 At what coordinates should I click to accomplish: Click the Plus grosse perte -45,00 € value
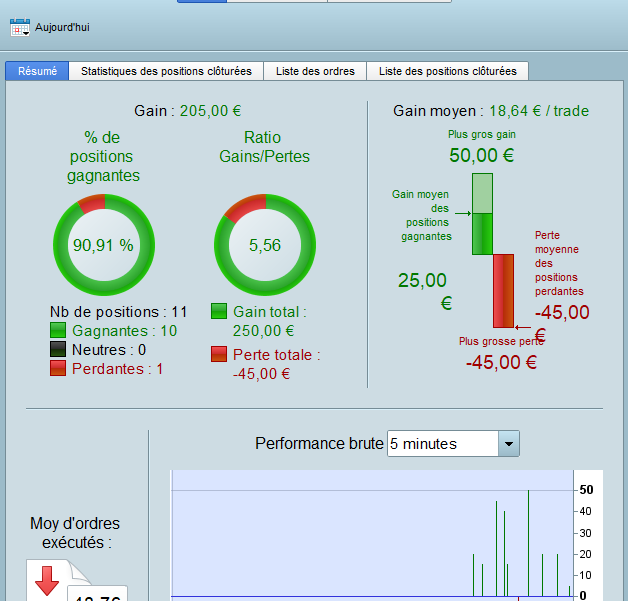click(x=501, y=363)
